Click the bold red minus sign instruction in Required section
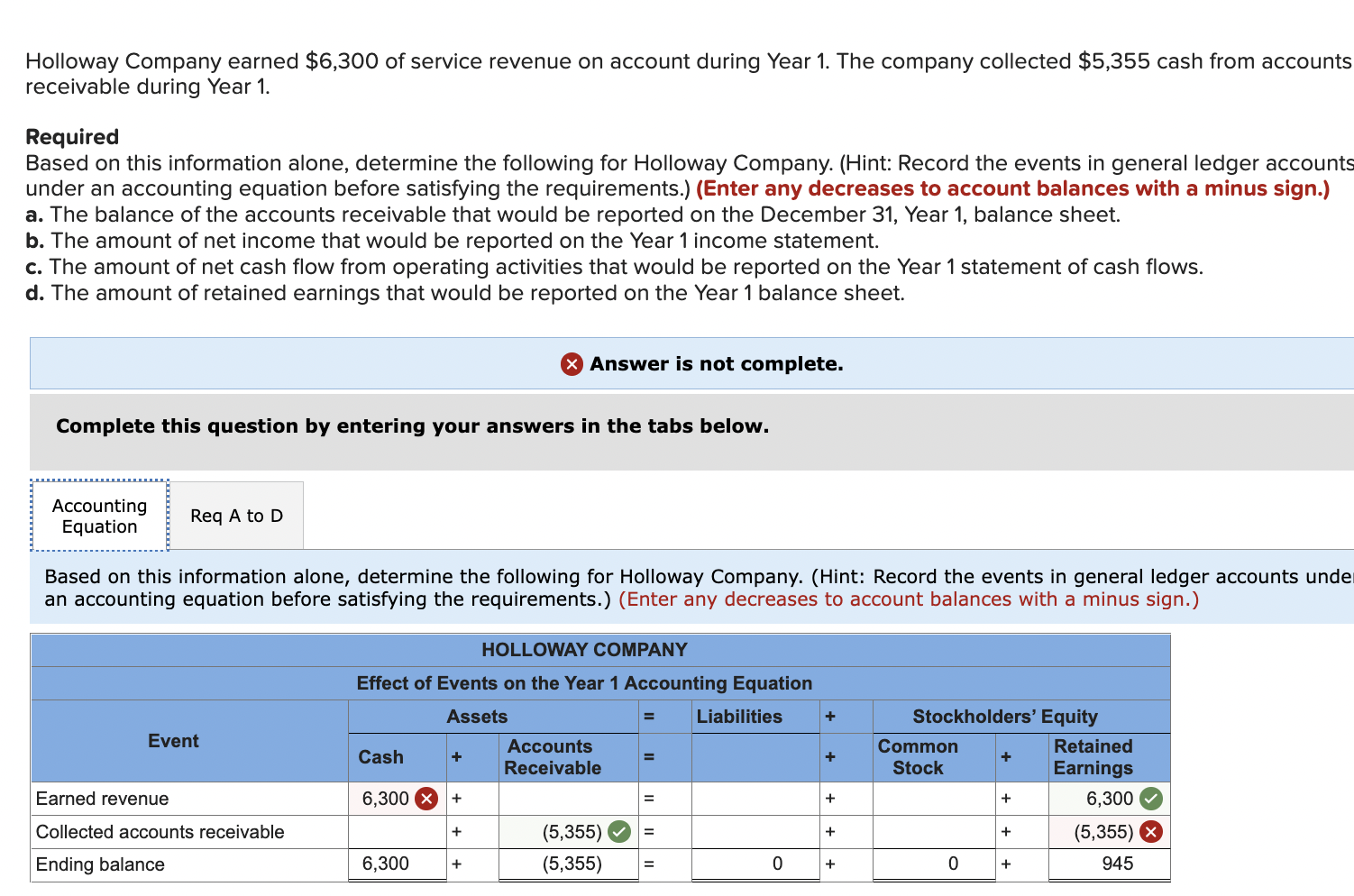 click(1012, 188)
